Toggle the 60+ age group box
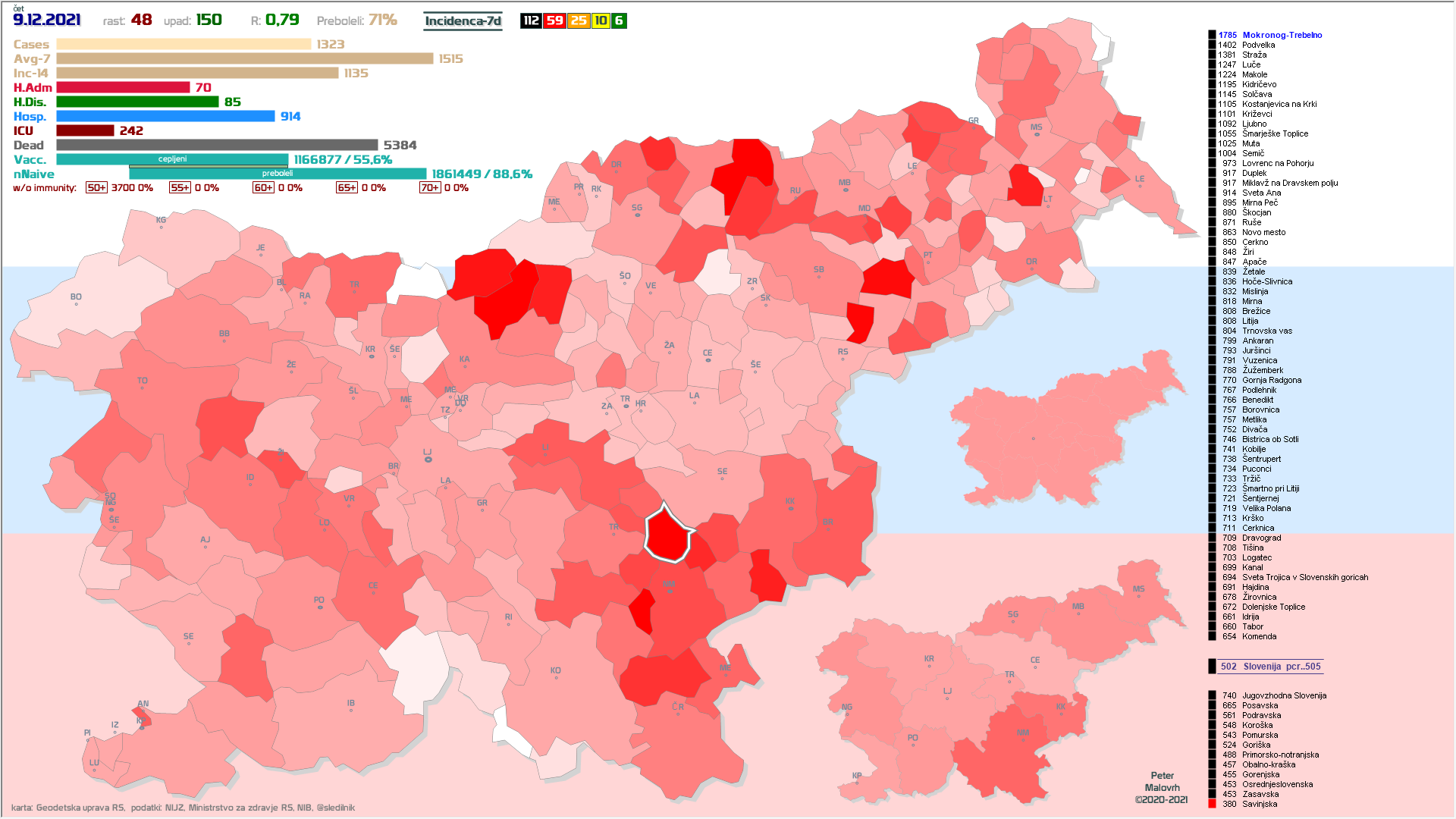 (x=263, y=187)
